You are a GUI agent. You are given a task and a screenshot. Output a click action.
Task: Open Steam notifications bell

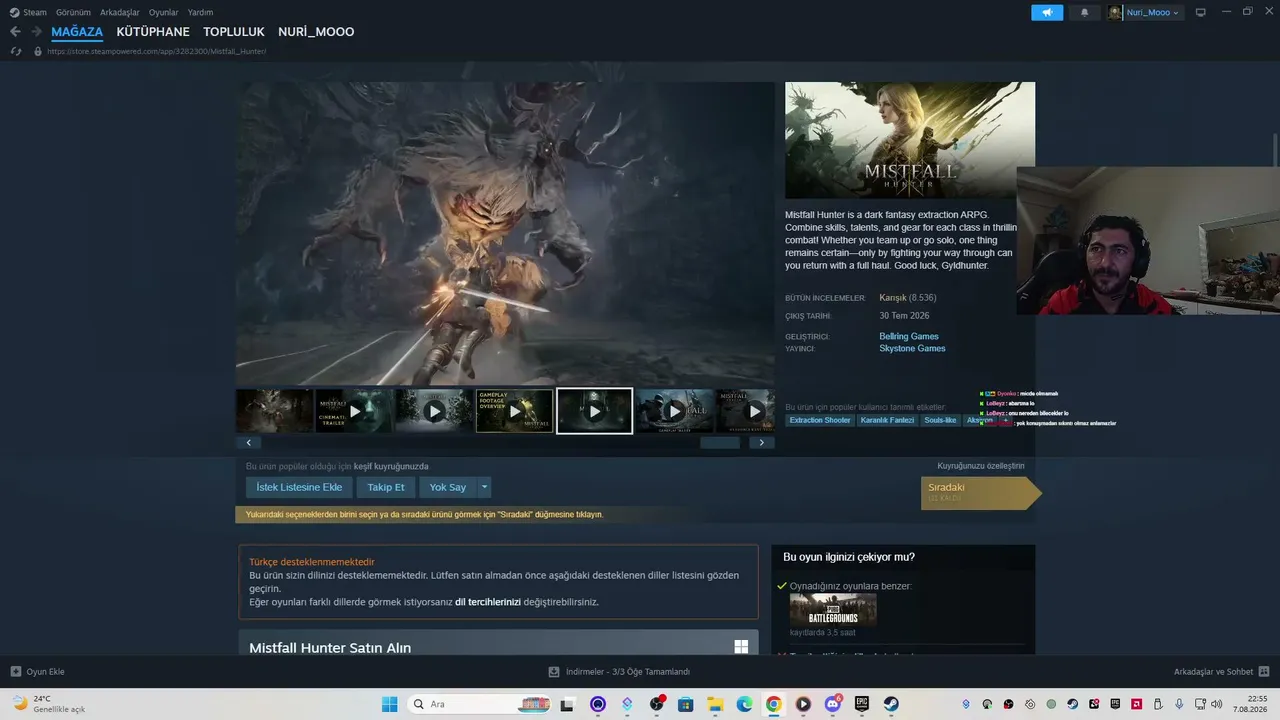[x=1085, y=13]
